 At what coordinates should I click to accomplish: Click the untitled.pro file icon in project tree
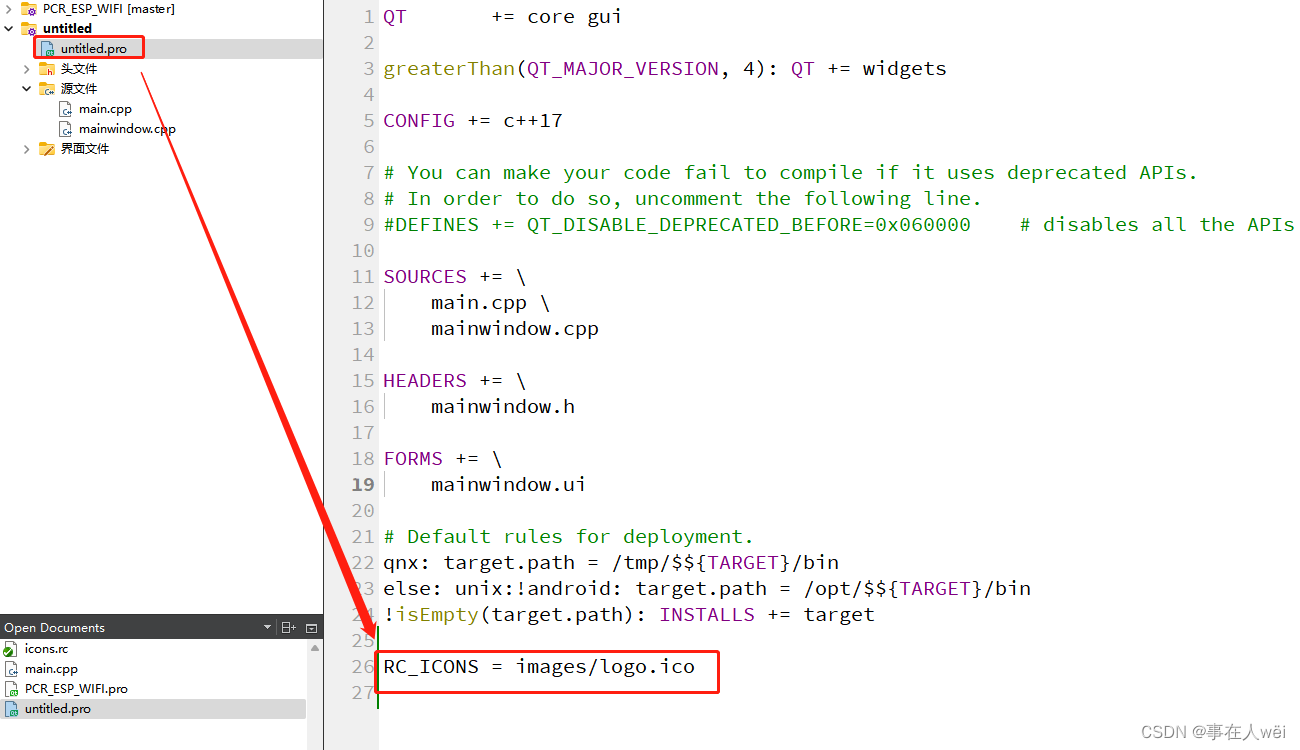(48, 49)
